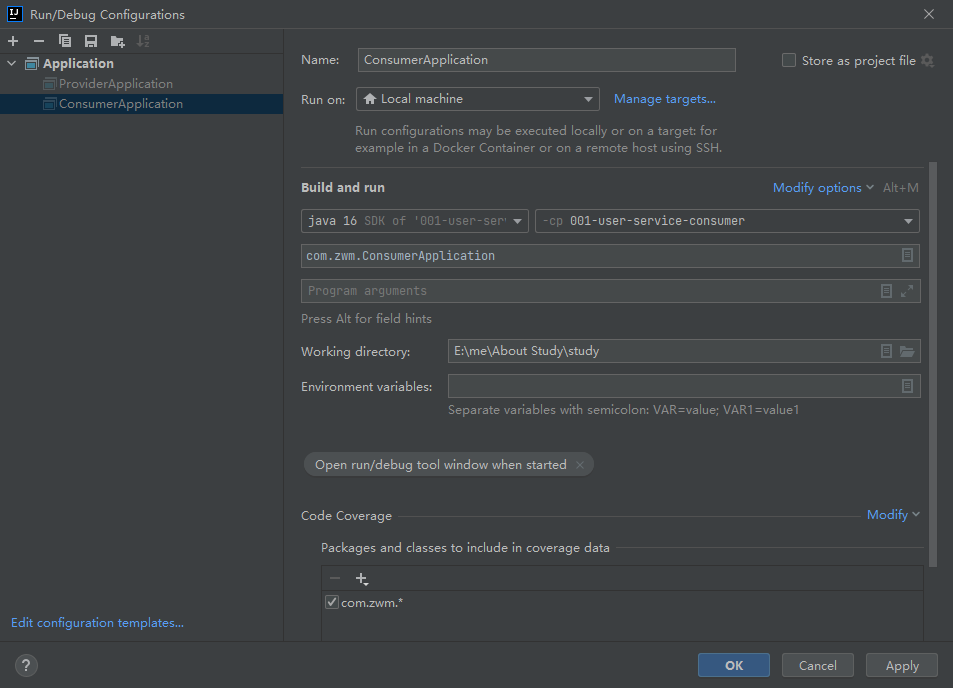Add a new run configuration
Viewport: 953px width, 688px height.
coord(12,40)
